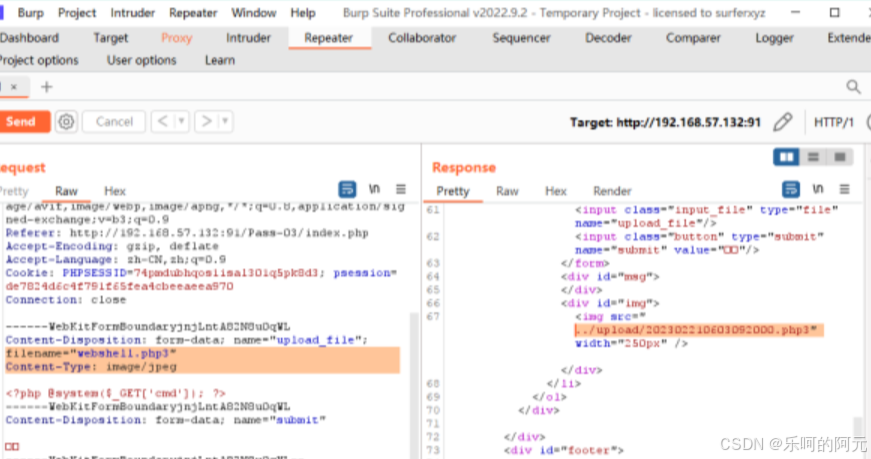This screenshot has width=871, height=459.
Task: Switch to the Logger tab
Action: click(774, 38)
